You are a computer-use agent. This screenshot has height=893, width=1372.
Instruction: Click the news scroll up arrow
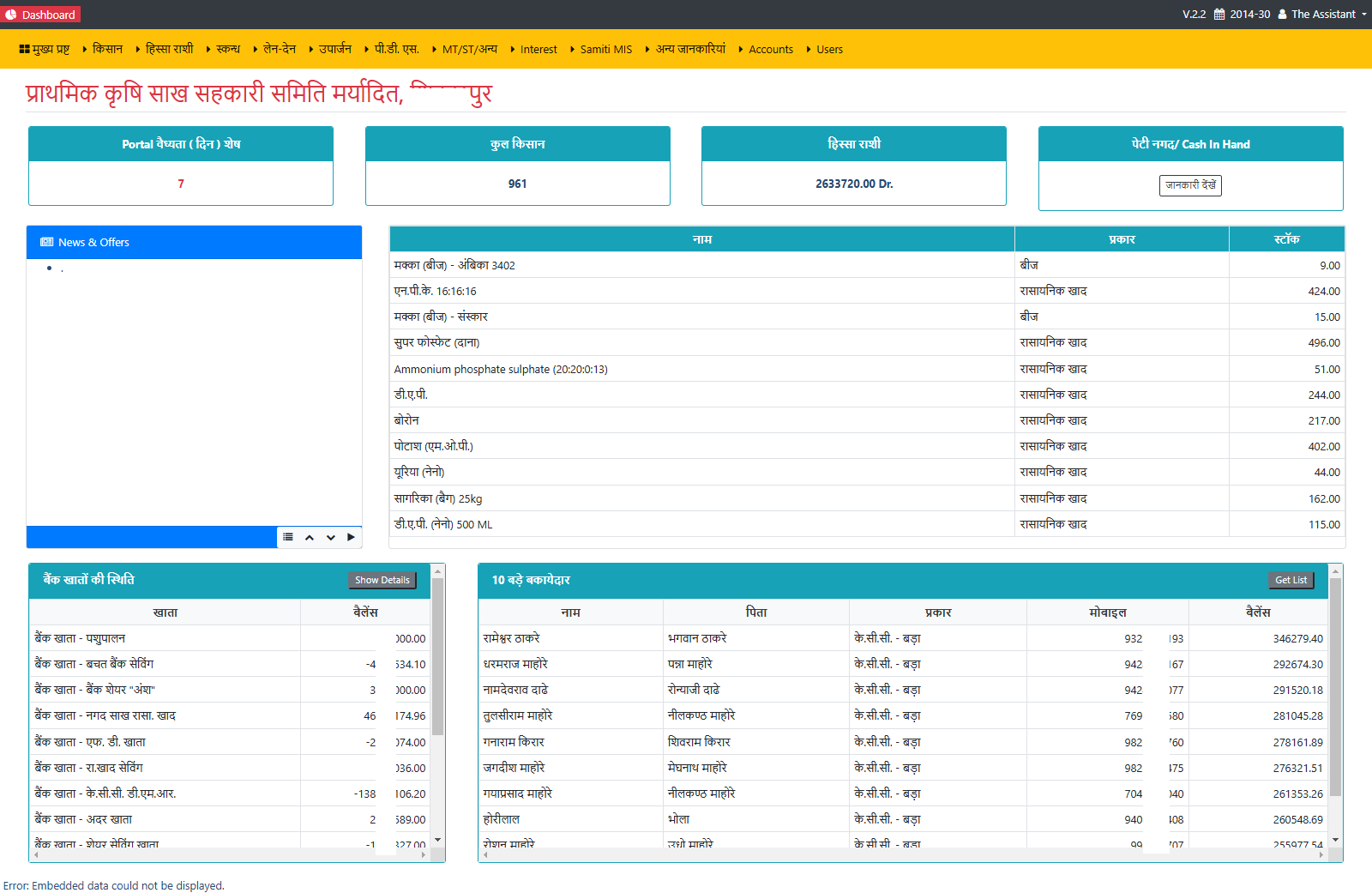click(x=310, y=537)
